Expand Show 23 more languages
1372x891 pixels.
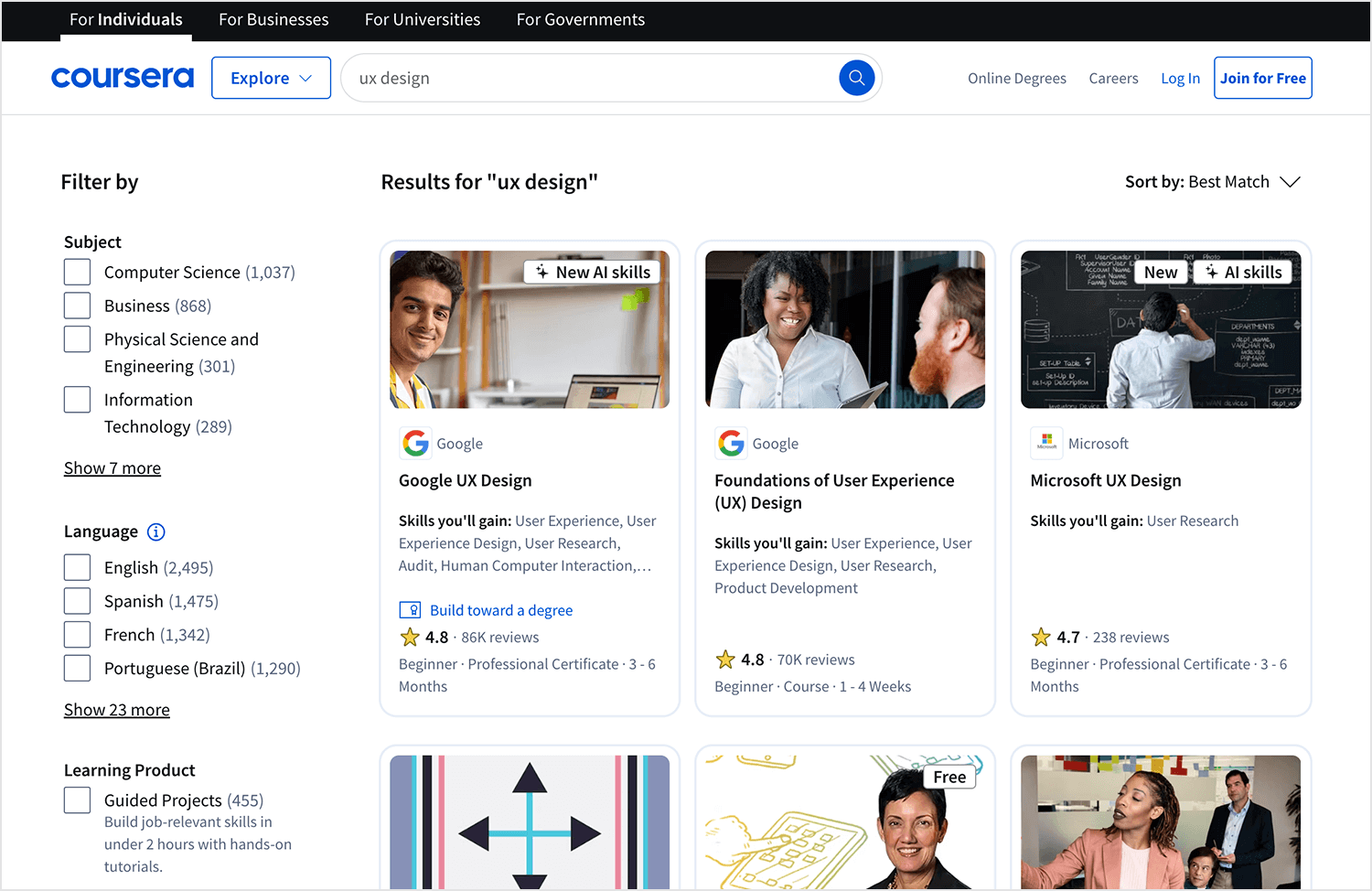click(x=117, y=710)
